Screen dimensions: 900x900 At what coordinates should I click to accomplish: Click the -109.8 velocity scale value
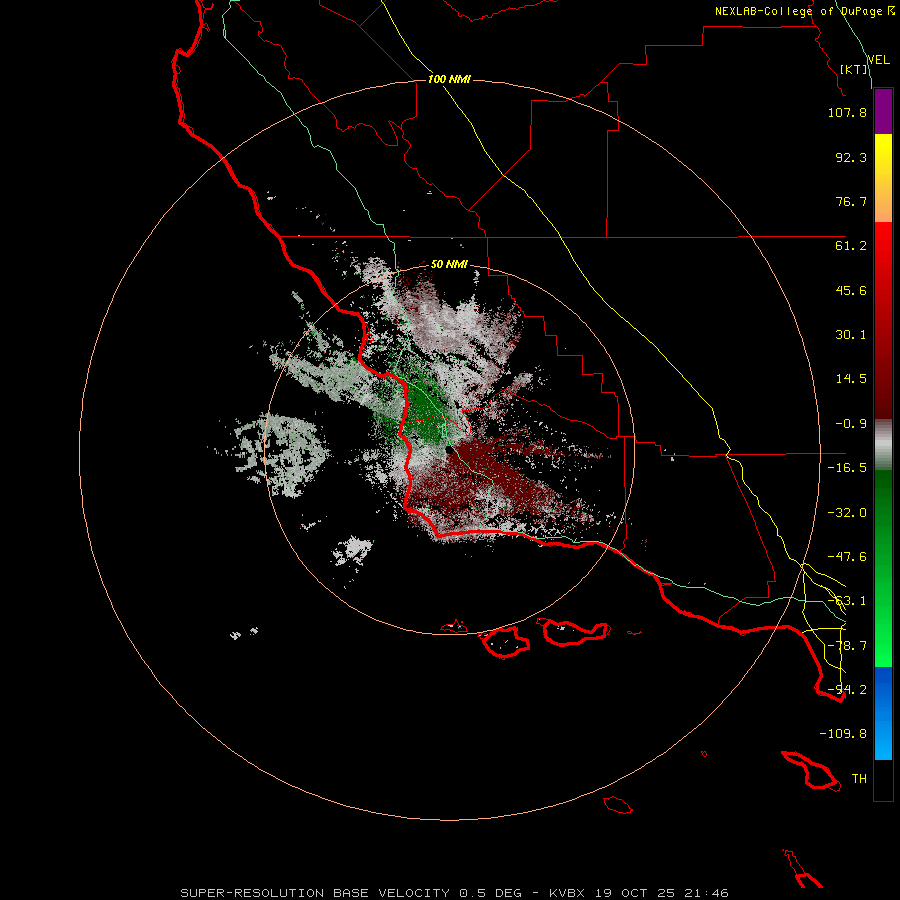pos(843,734)
